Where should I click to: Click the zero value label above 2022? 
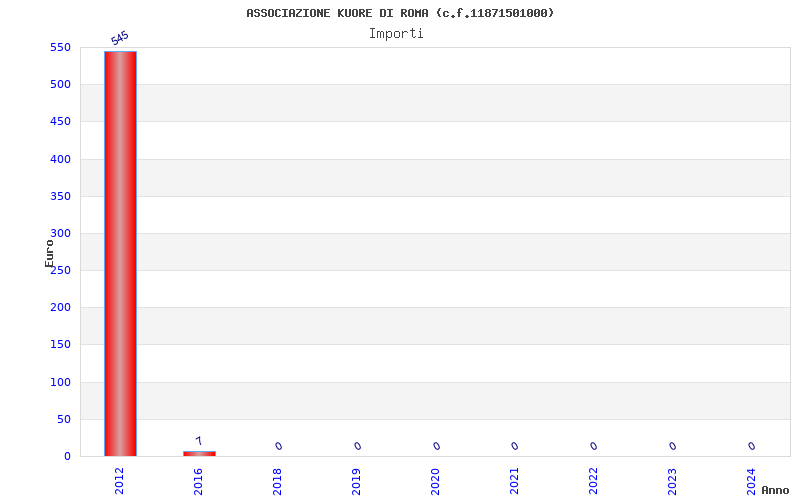594,446
